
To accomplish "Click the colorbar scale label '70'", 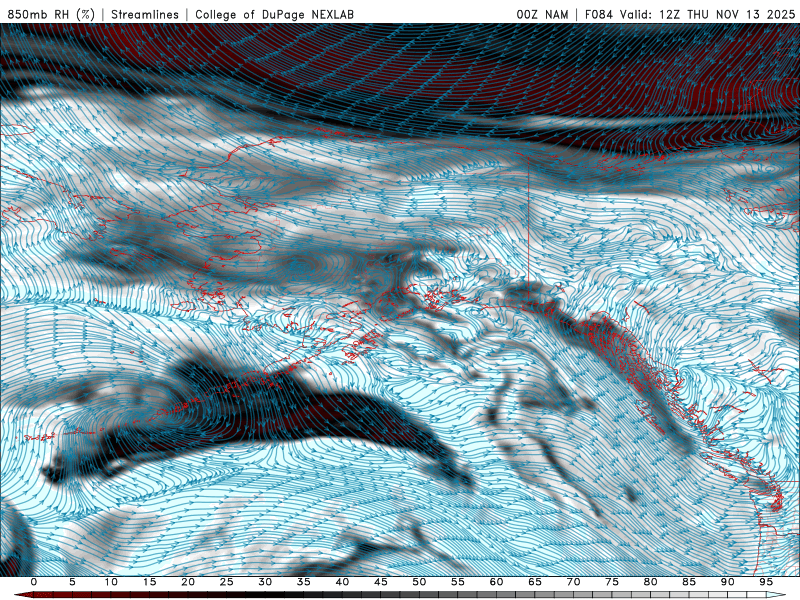I will click(x=573, y=582).
